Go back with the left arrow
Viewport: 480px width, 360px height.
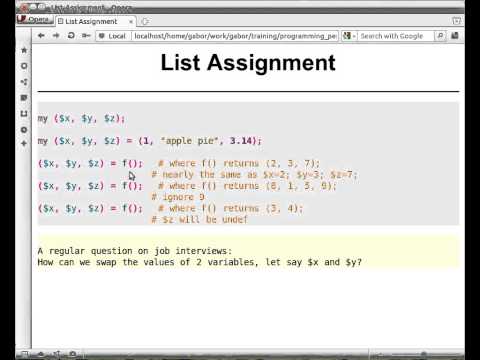tap(41, 35)
